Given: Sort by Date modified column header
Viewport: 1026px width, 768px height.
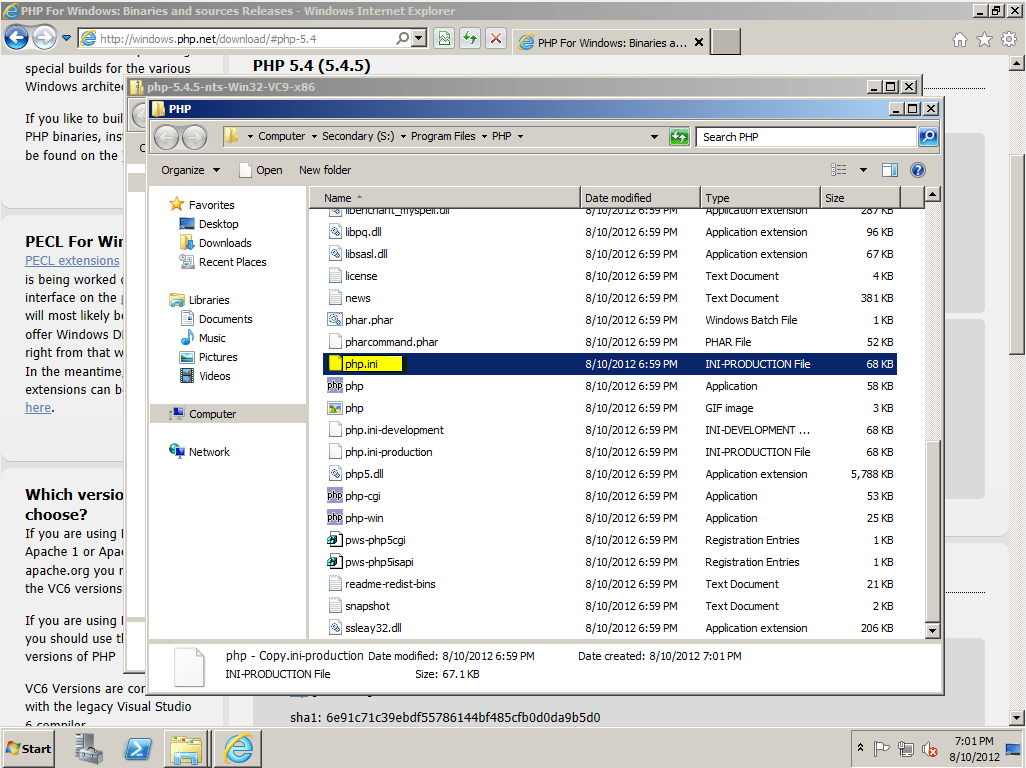Looking at the screenshot, I should click(x=640, y=198).
